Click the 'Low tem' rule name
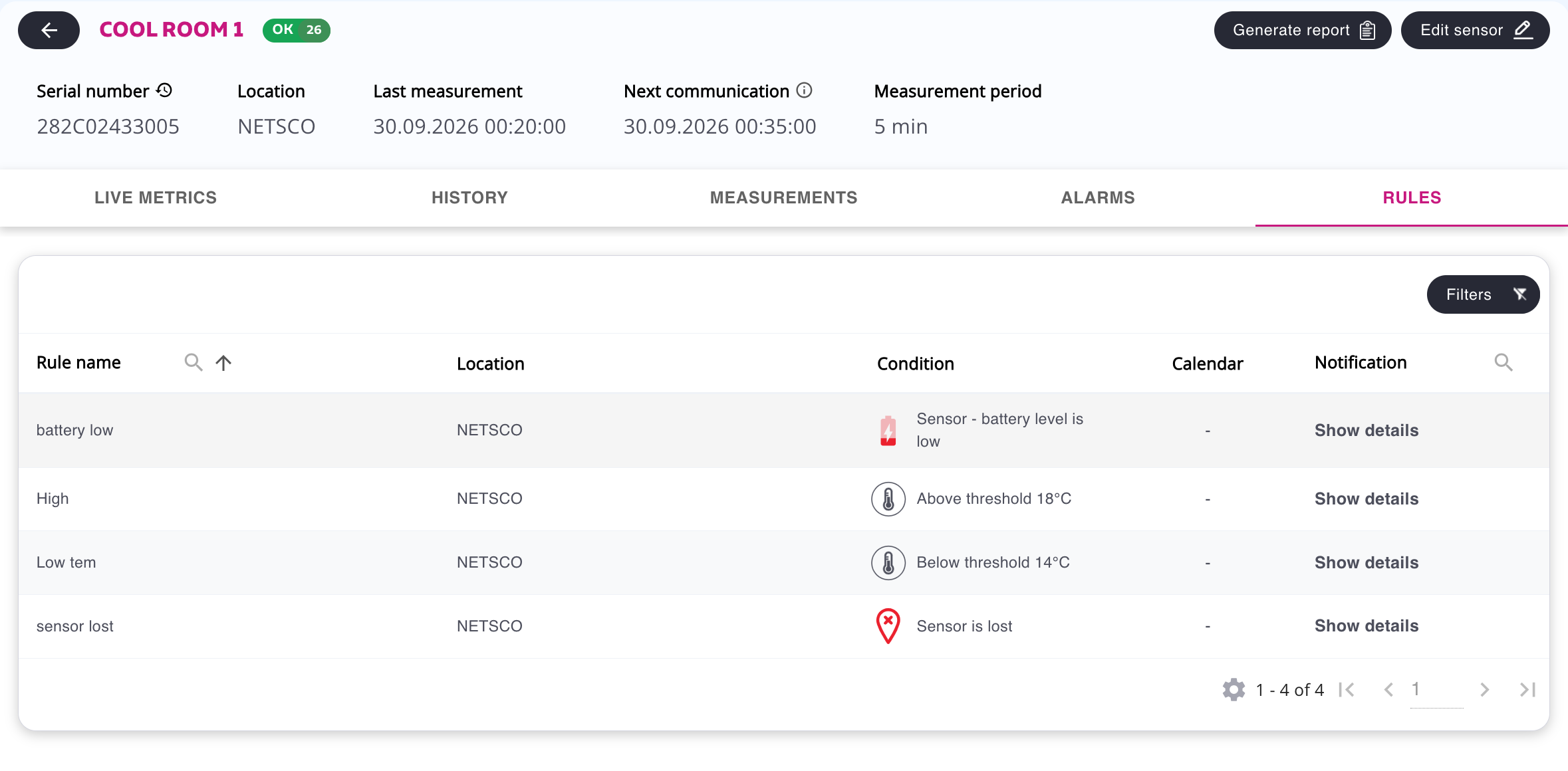The width and height of the screenshot is (1568, 771). tap(66, 562)
